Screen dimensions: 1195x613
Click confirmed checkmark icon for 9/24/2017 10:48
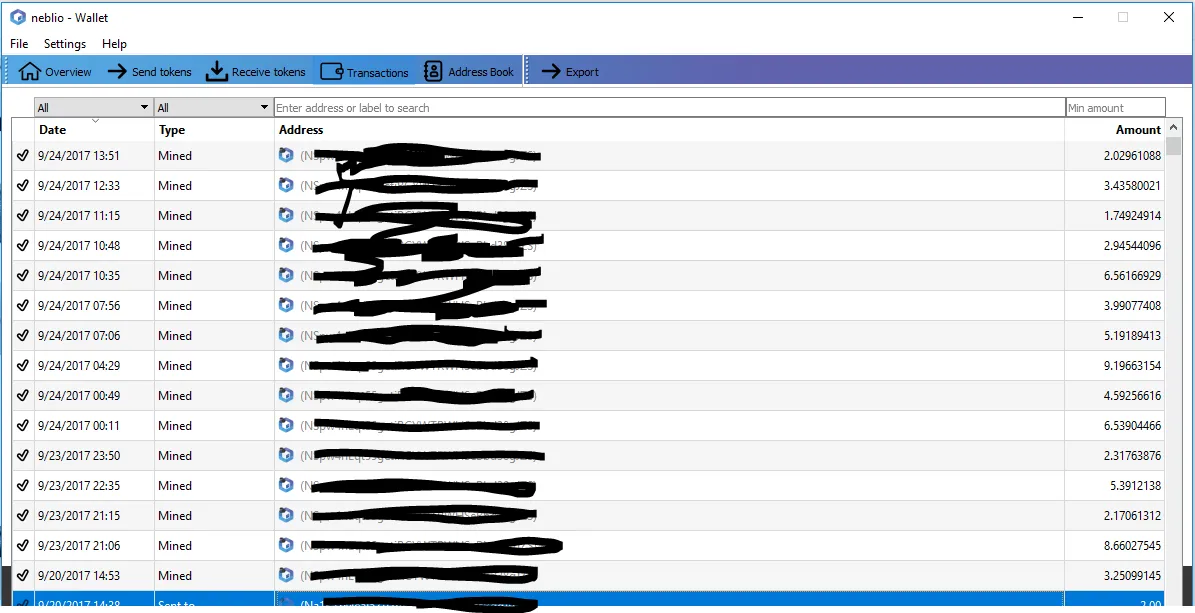pyautogui.click(x=23, y=246)
